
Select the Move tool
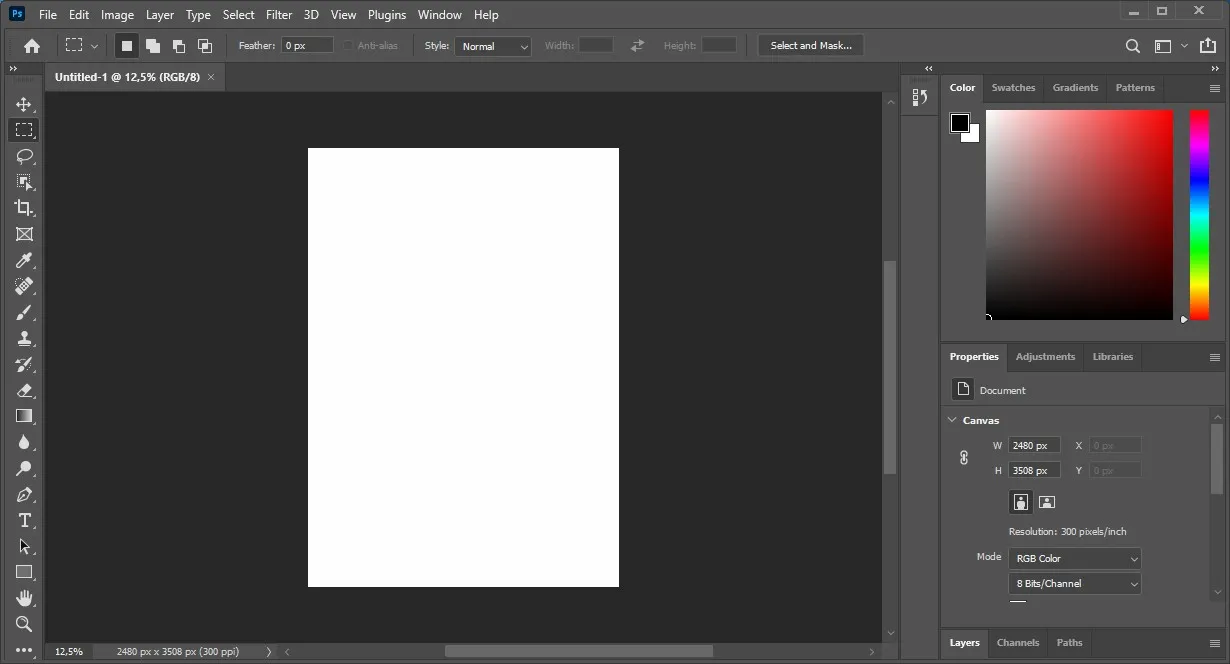click(24, 103)
